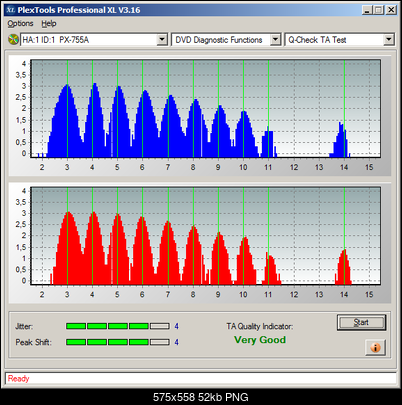Click the Jitter level indicator bar
402x405 pixels.
tap(118, 326)
